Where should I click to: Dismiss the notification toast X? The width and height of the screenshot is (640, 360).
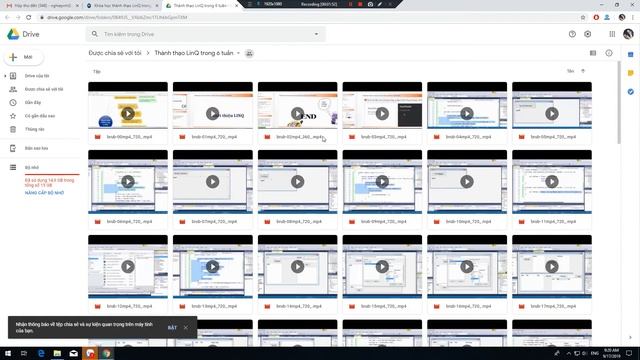pyautogui.click(x=186, y=327)
